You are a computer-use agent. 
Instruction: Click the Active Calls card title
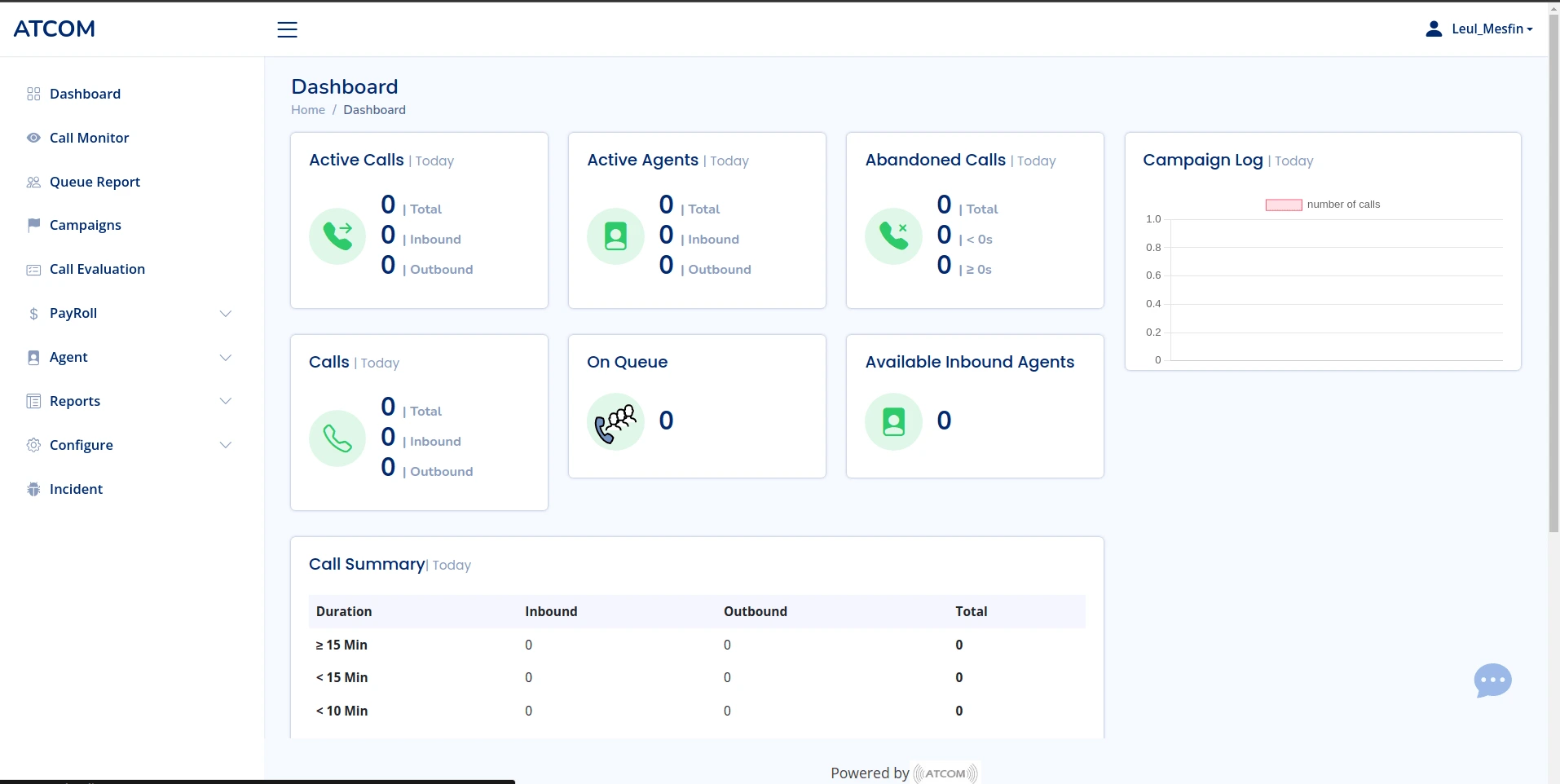(356, 160)
